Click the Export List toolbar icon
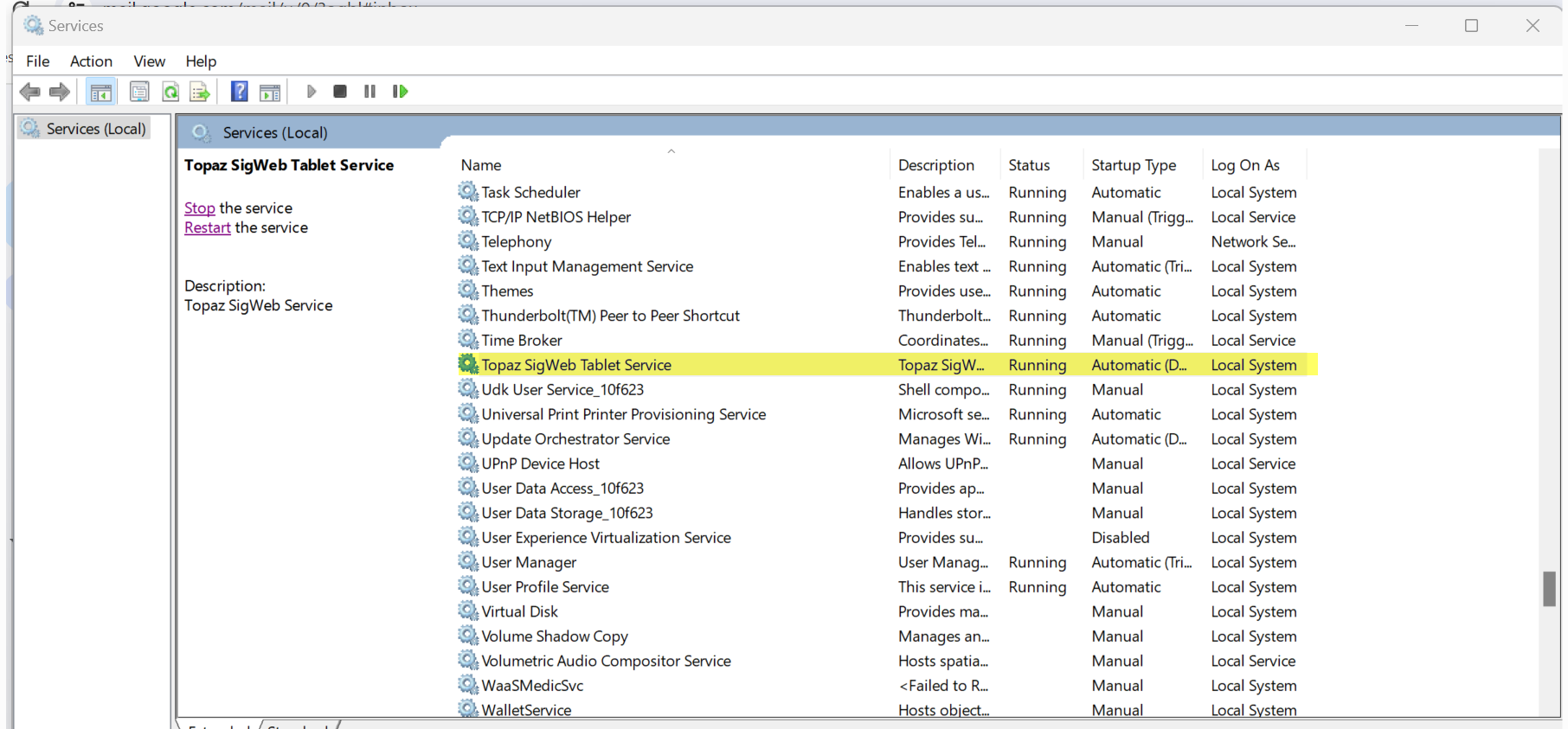 (200, 92)
